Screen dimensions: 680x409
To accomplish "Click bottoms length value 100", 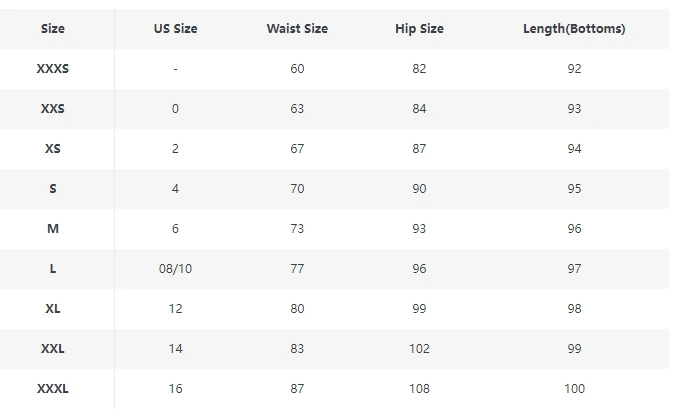I will pos(574,389).
